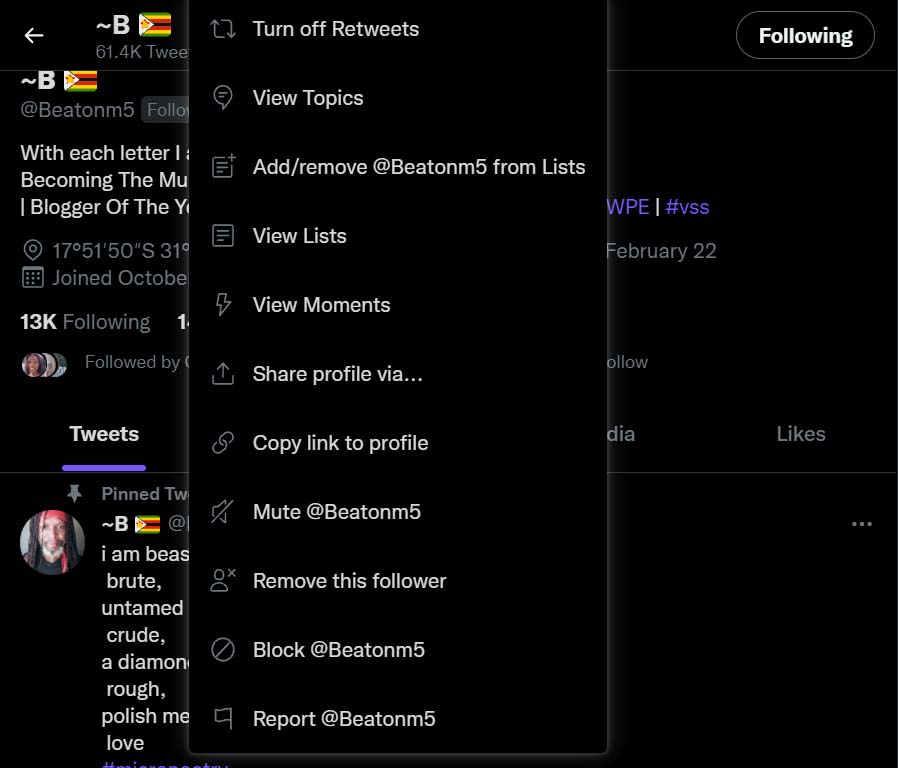Choose Remove this follower option

tap(349, 581)
